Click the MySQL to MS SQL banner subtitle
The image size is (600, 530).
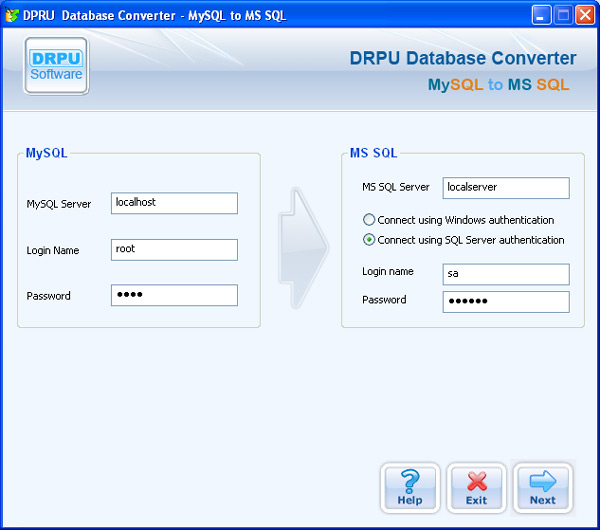(x=499, y=84)
